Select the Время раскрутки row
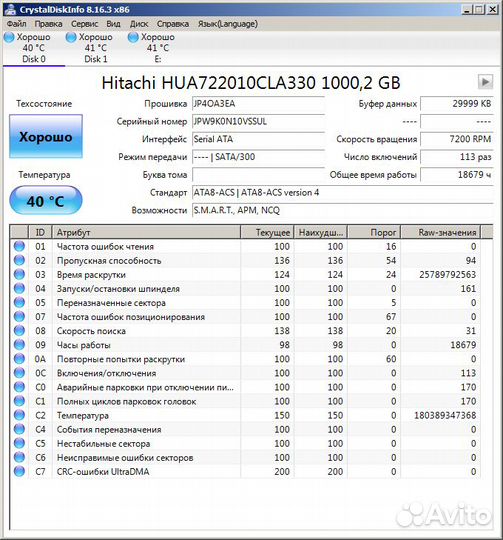503x540 pixels. [x=245, y=274]
